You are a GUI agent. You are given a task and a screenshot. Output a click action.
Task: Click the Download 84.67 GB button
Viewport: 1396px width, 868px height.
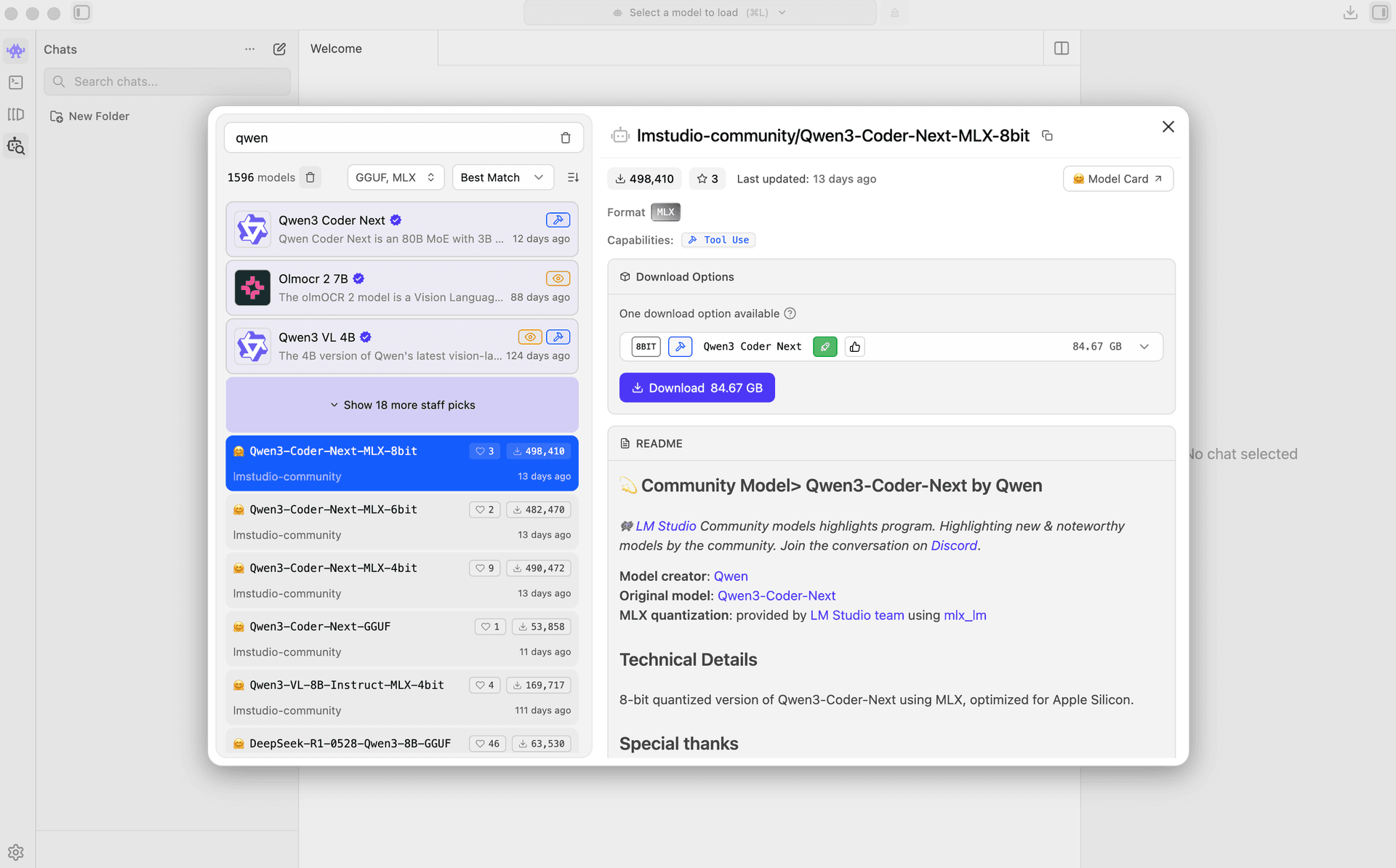697,388
